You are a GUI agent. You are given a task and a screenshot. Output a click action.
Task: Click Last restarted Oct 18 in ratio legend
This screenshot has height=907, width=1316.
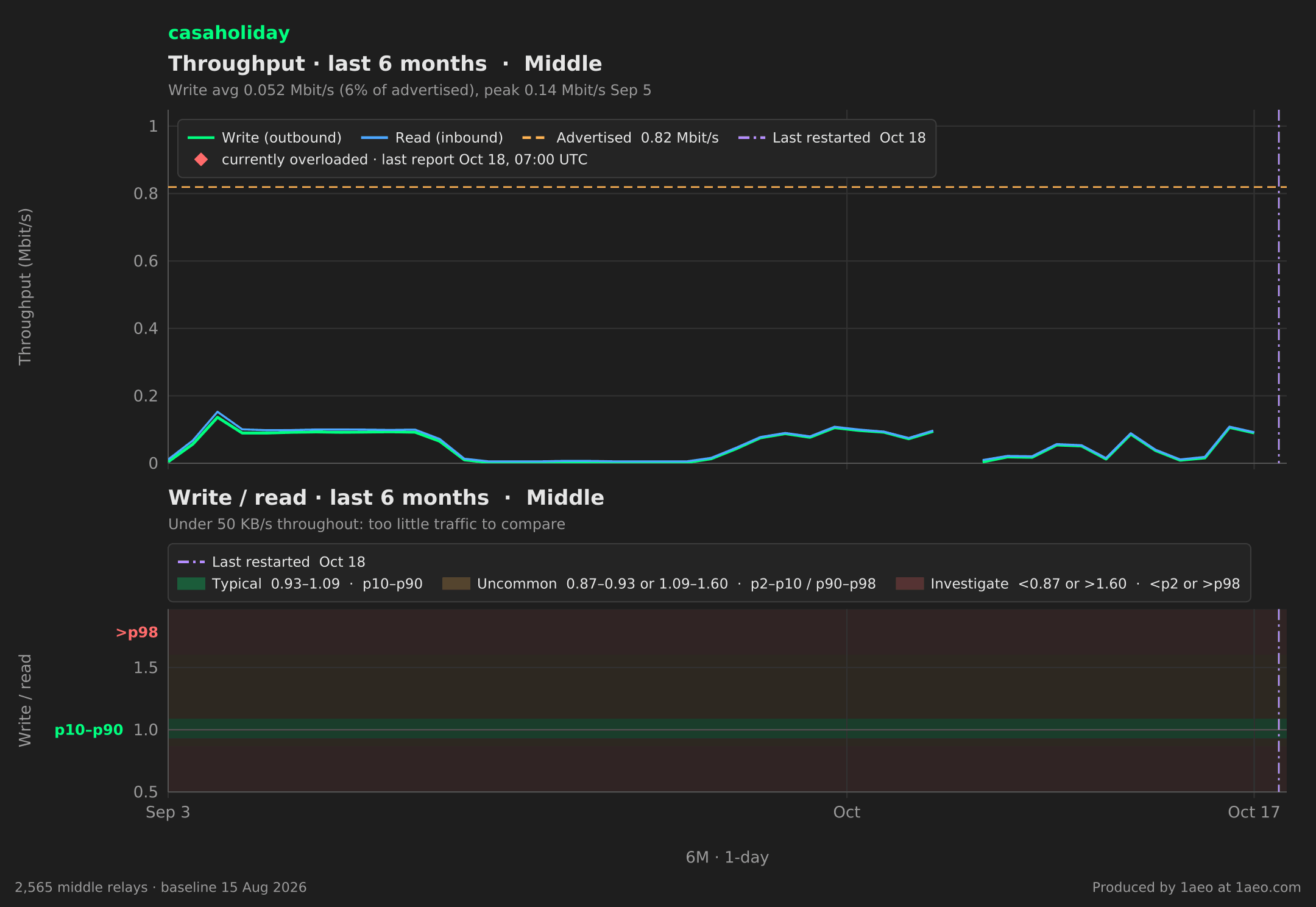click(x=271, y=562)
